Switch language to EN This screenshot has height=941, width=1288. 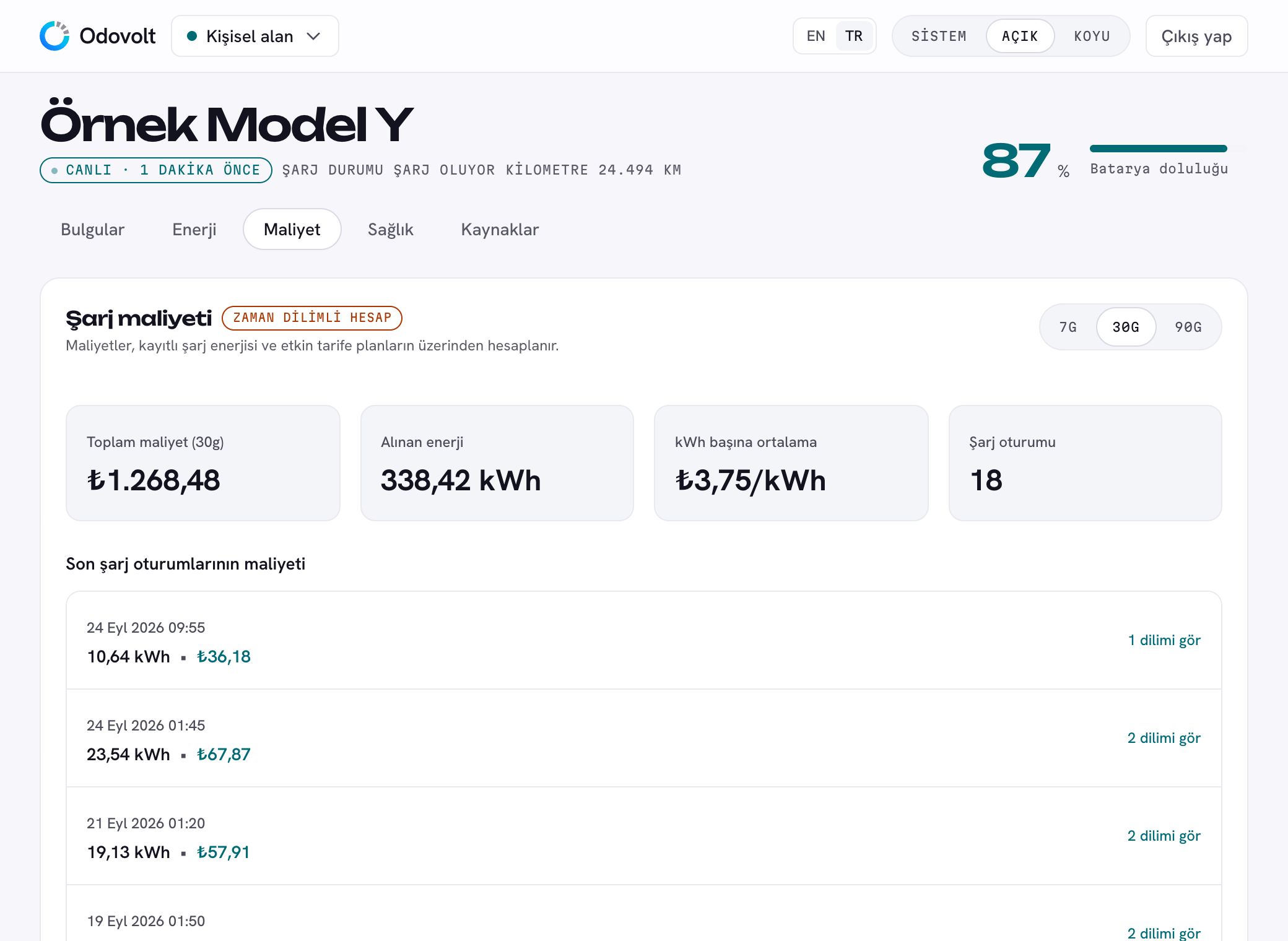point(816,36)
